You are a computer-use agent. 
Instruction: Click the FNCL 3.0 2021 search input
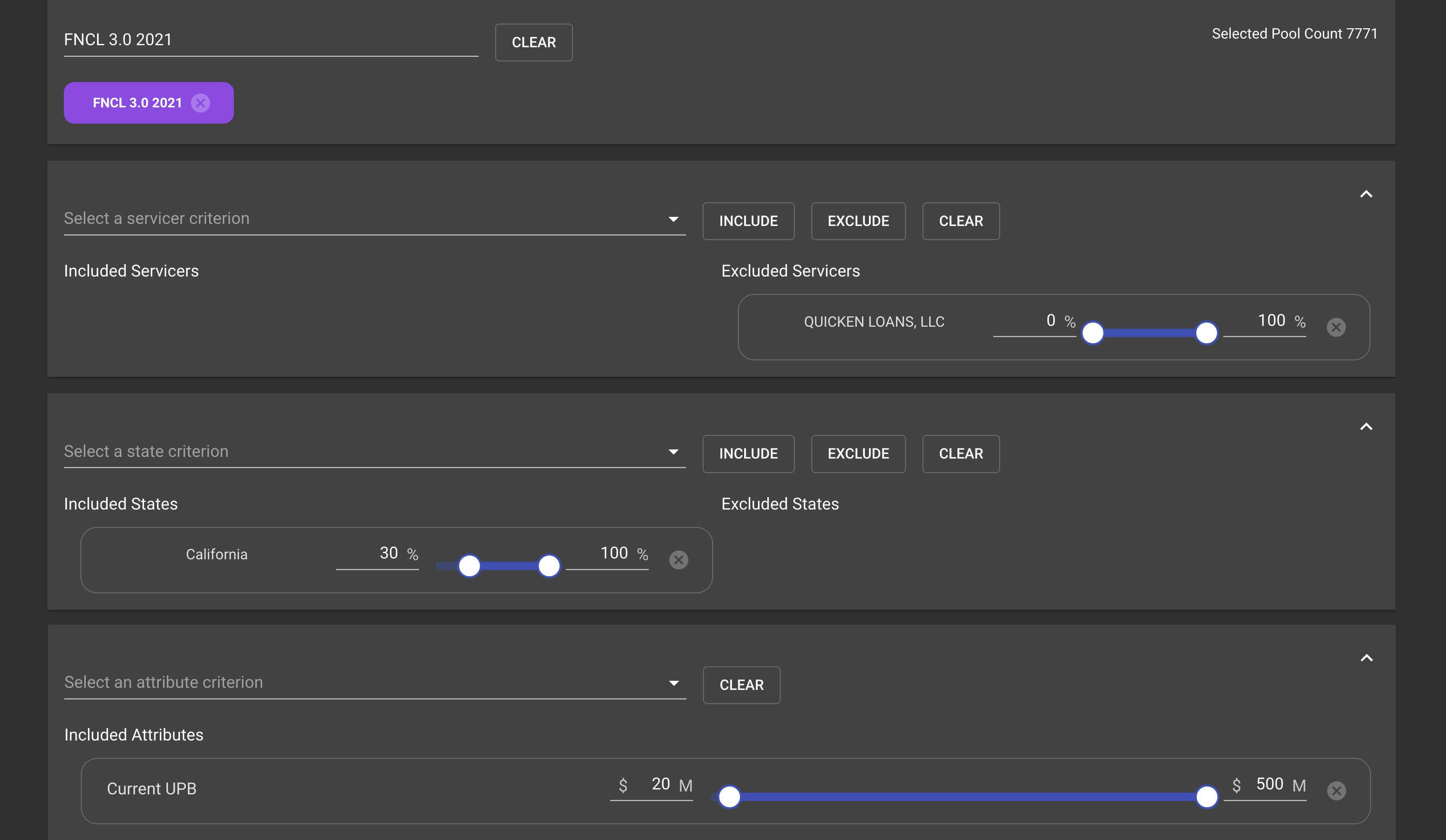(x=271, y=39)
